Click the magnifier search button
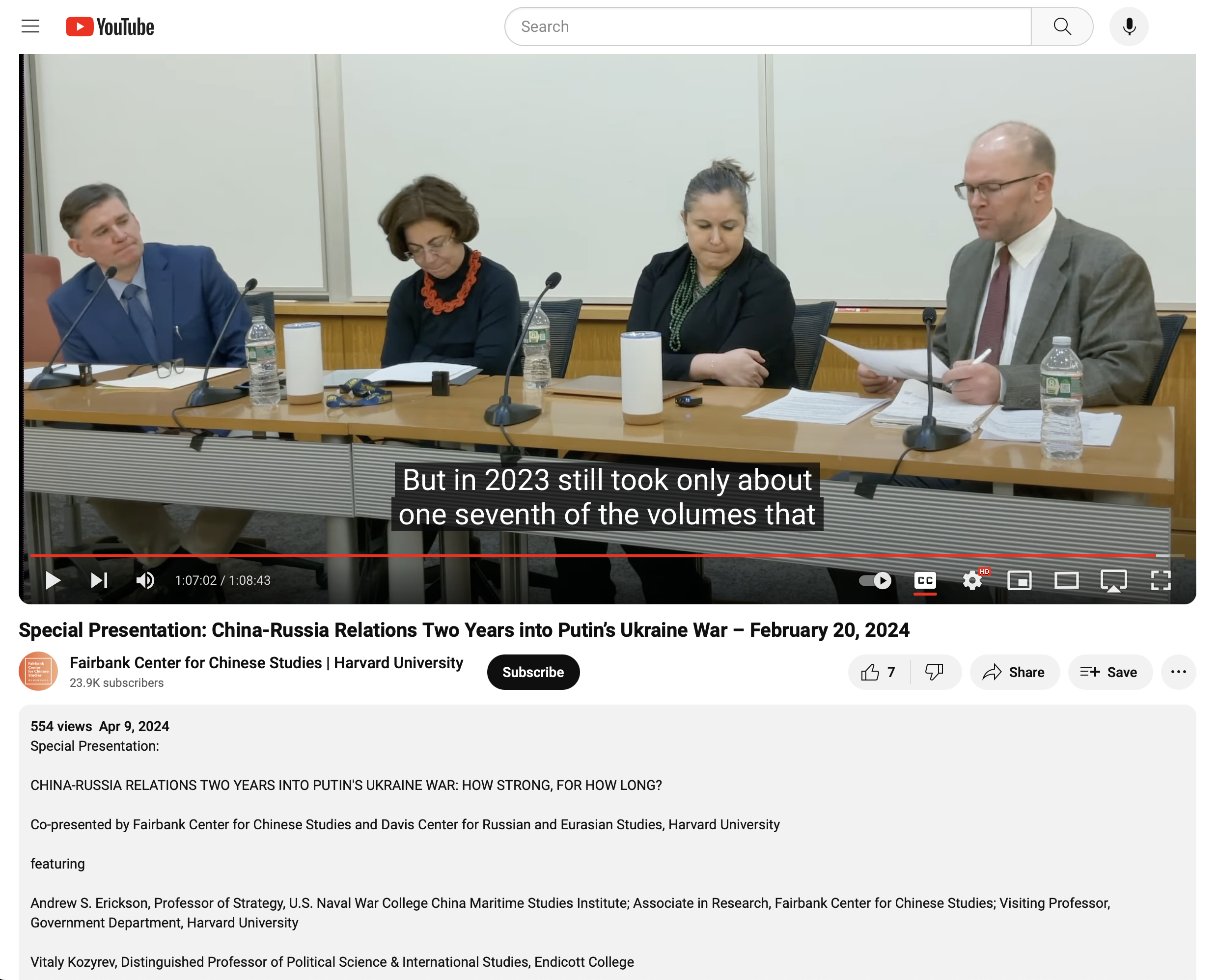This screenshot has width=1217, height=980. (1062, 27)
